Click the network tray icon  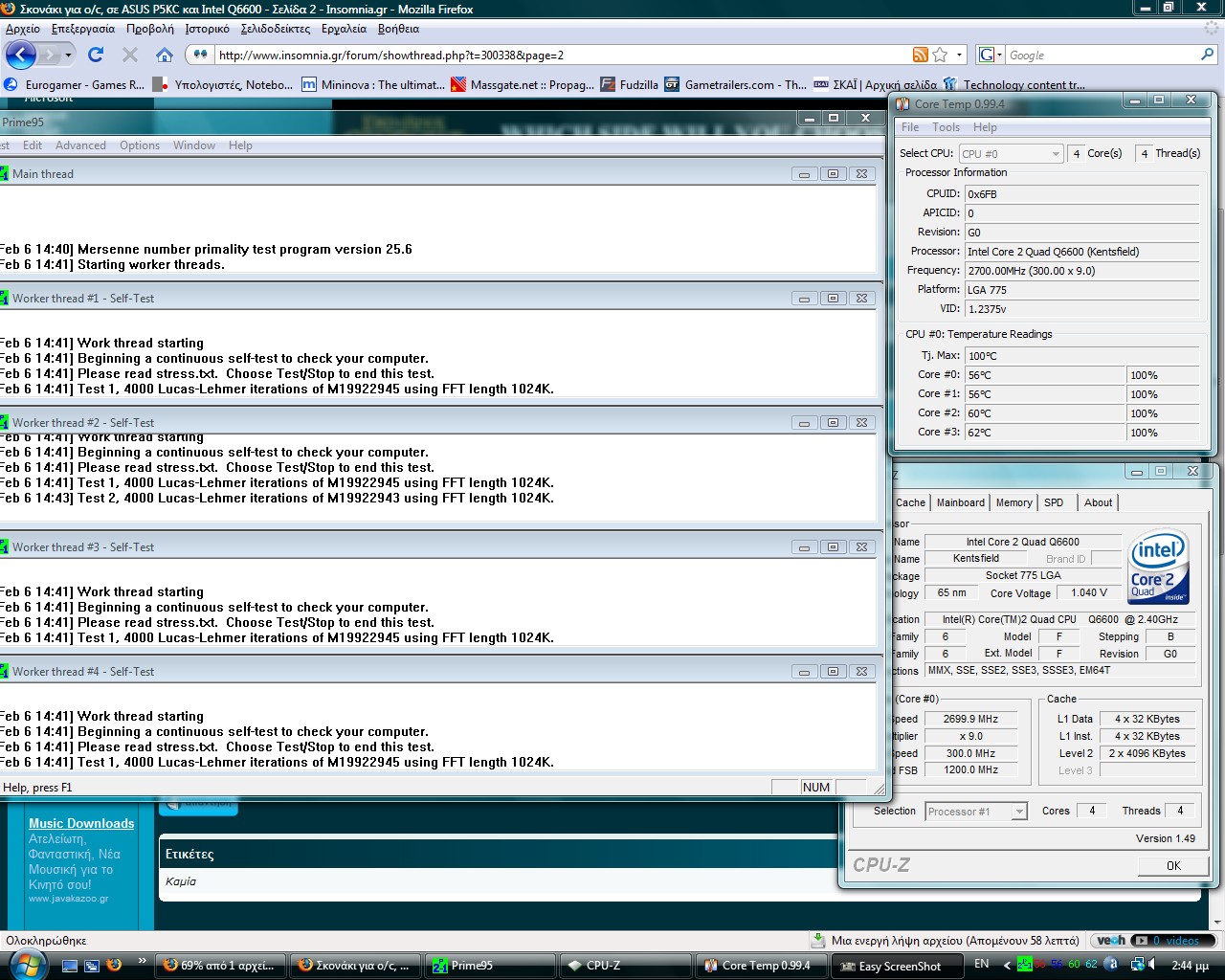tap(1138, 965)
